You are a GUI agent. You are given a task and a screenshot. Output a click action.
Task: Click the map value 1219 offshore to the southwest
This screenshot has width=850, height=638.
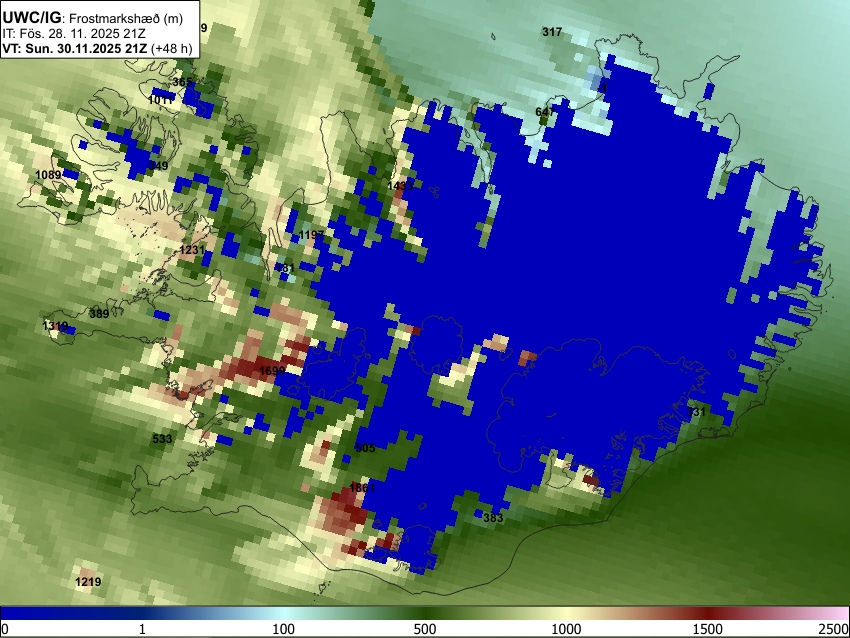(88, 582)
